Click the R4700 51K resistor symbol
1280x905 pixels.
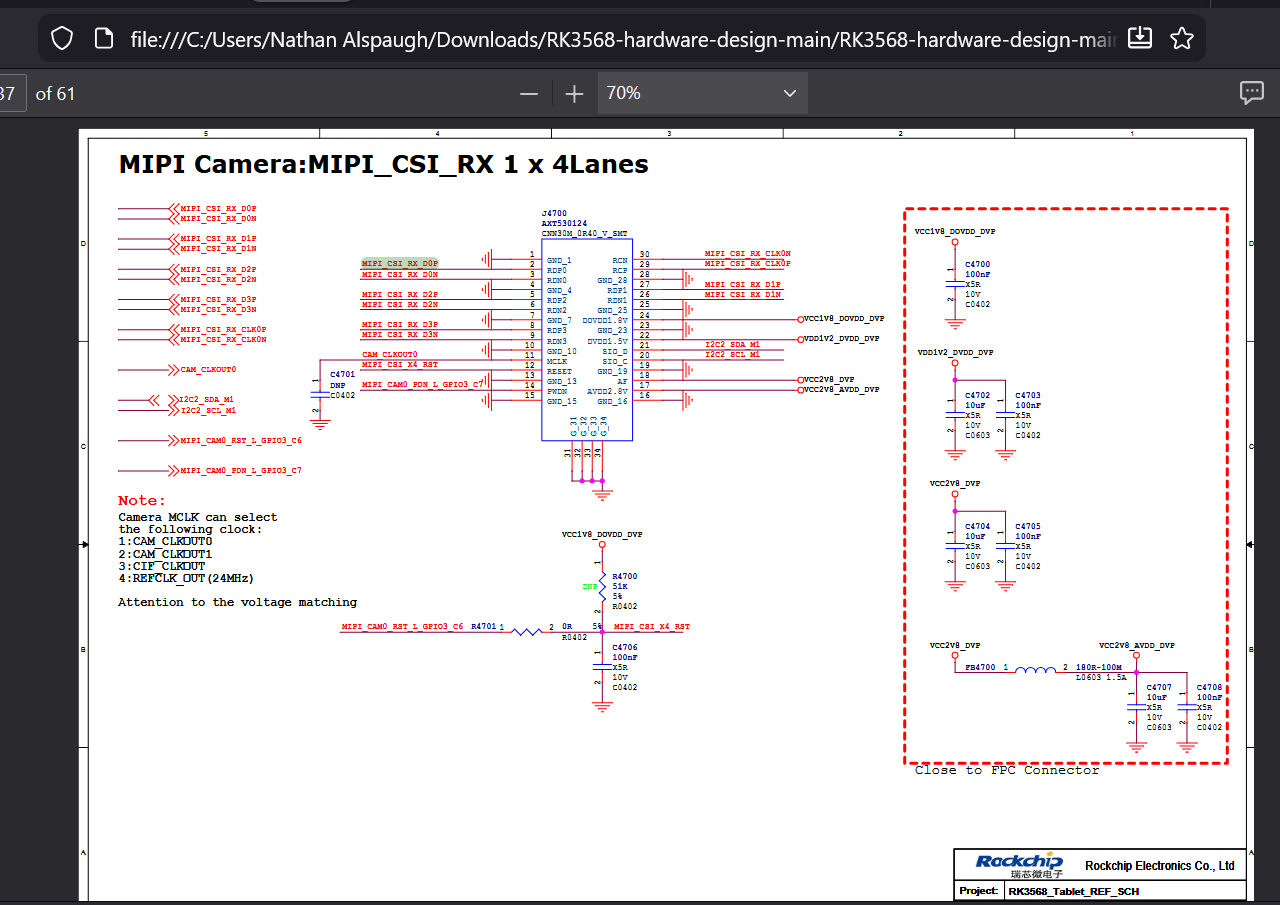tap(601, 588)
